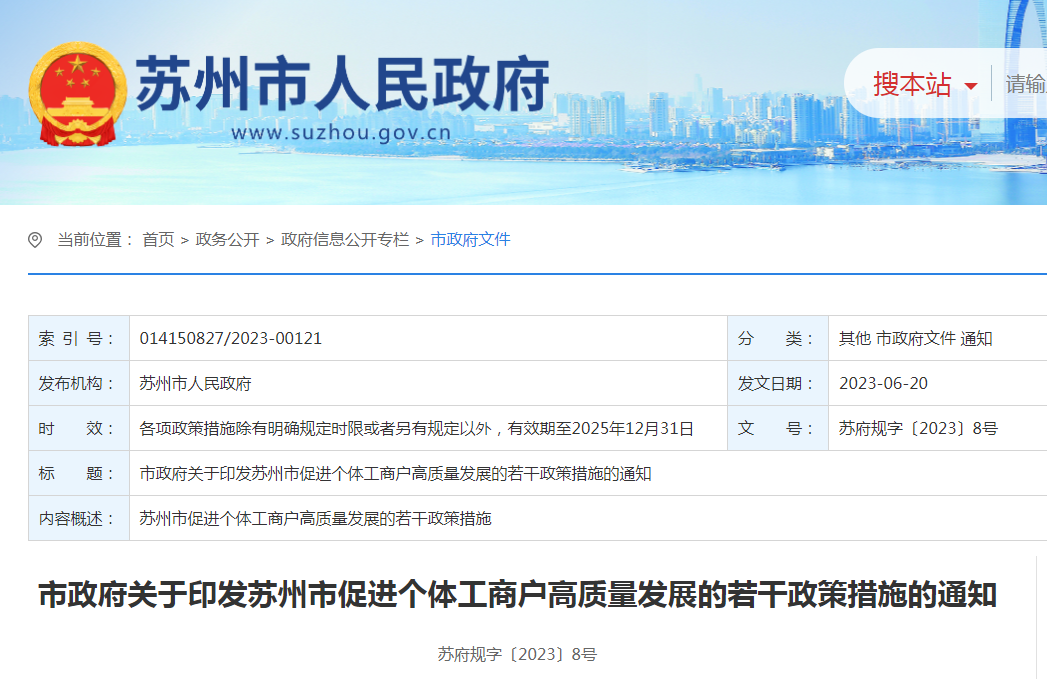Select publish date 2023-06-20
Screen dimensions: 1047x679
click(883, 383)
